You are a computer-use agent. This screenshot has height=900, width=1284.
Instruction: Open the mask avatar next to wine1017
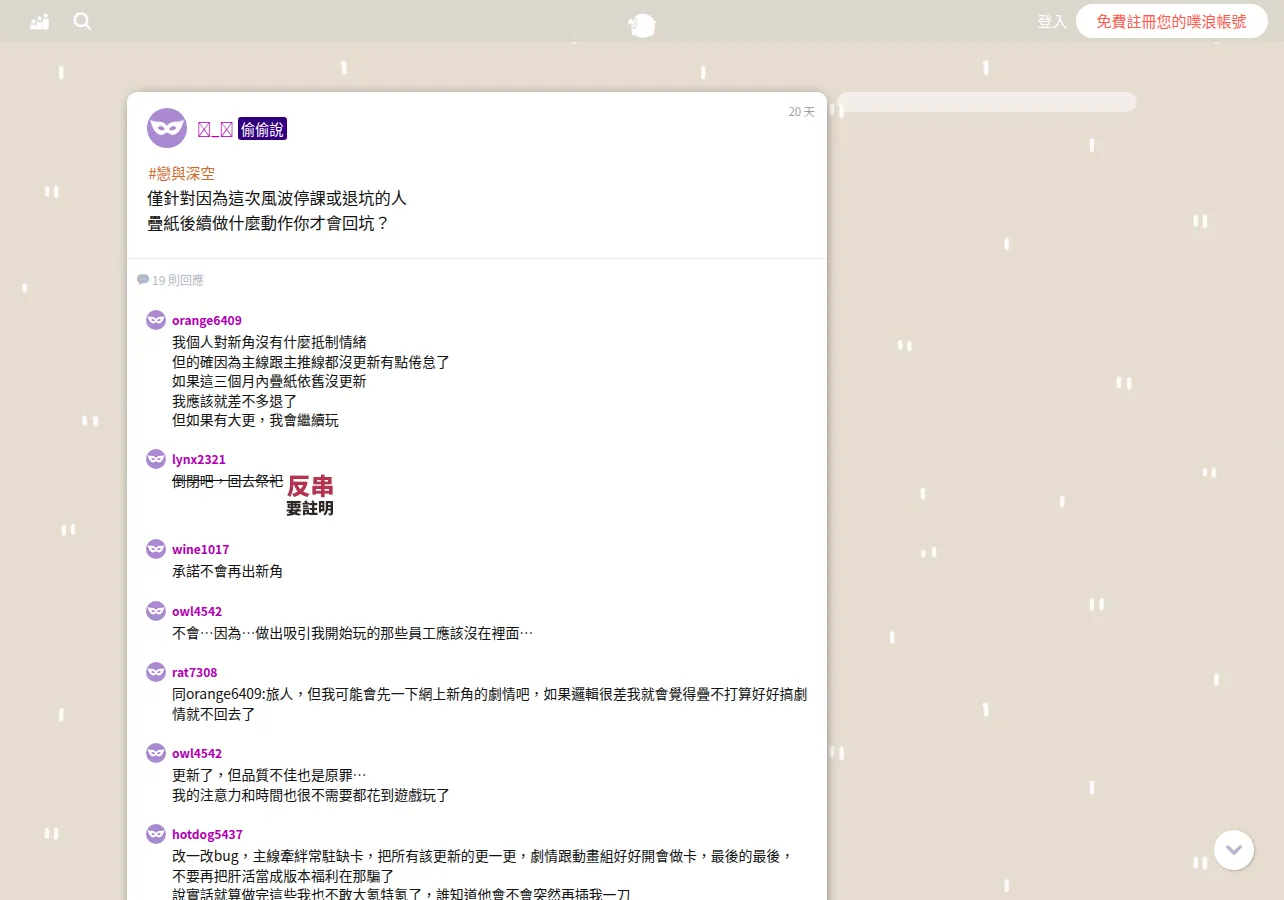pos(156,549)
